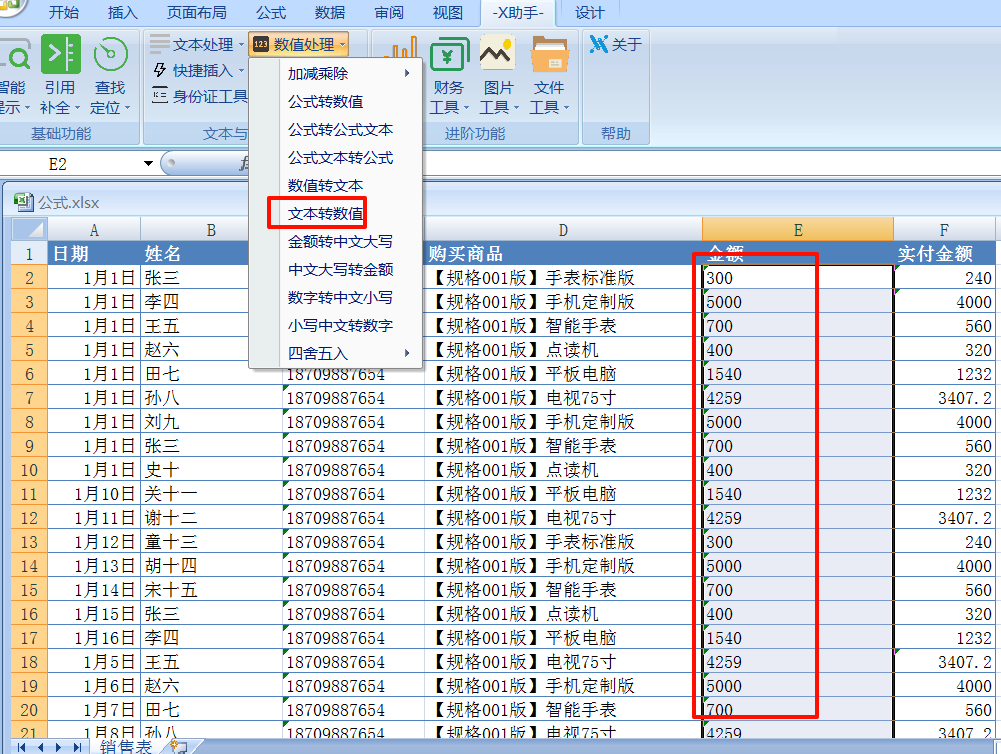Switch to the 页面布局 tab
The width and height of the screenshot is (1001, 754).
(197, 12)
